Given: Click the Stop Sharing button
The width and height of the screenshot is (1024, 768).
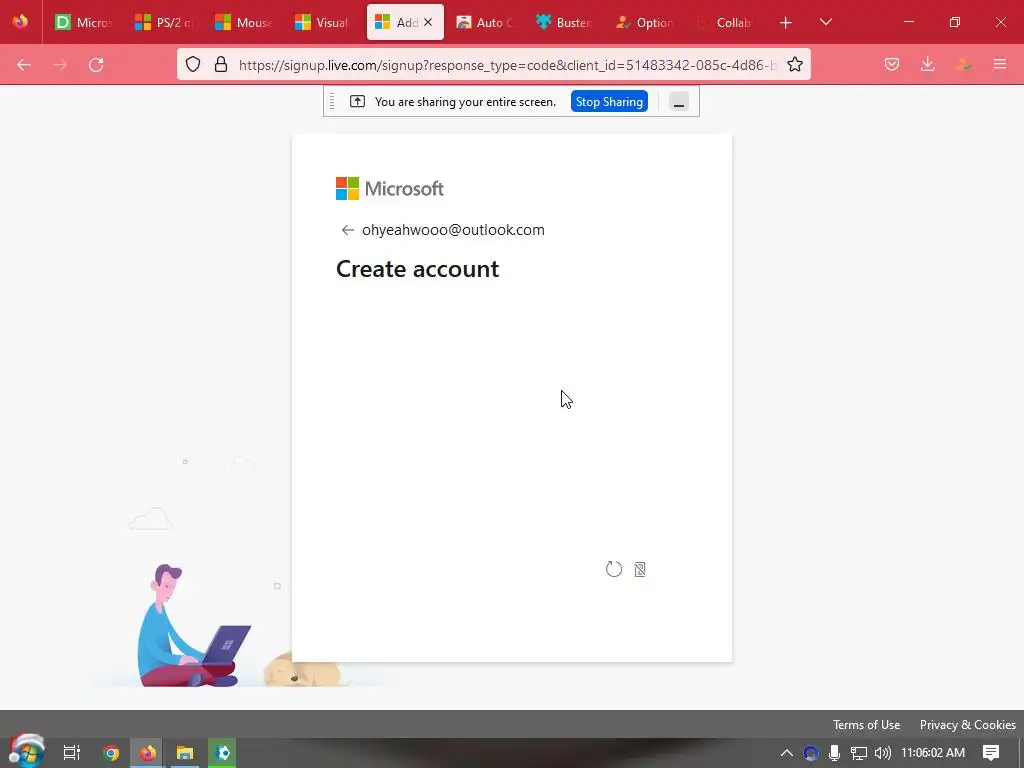Looking at the screenshot, I should pyautogui.click(x=609, y=101).
